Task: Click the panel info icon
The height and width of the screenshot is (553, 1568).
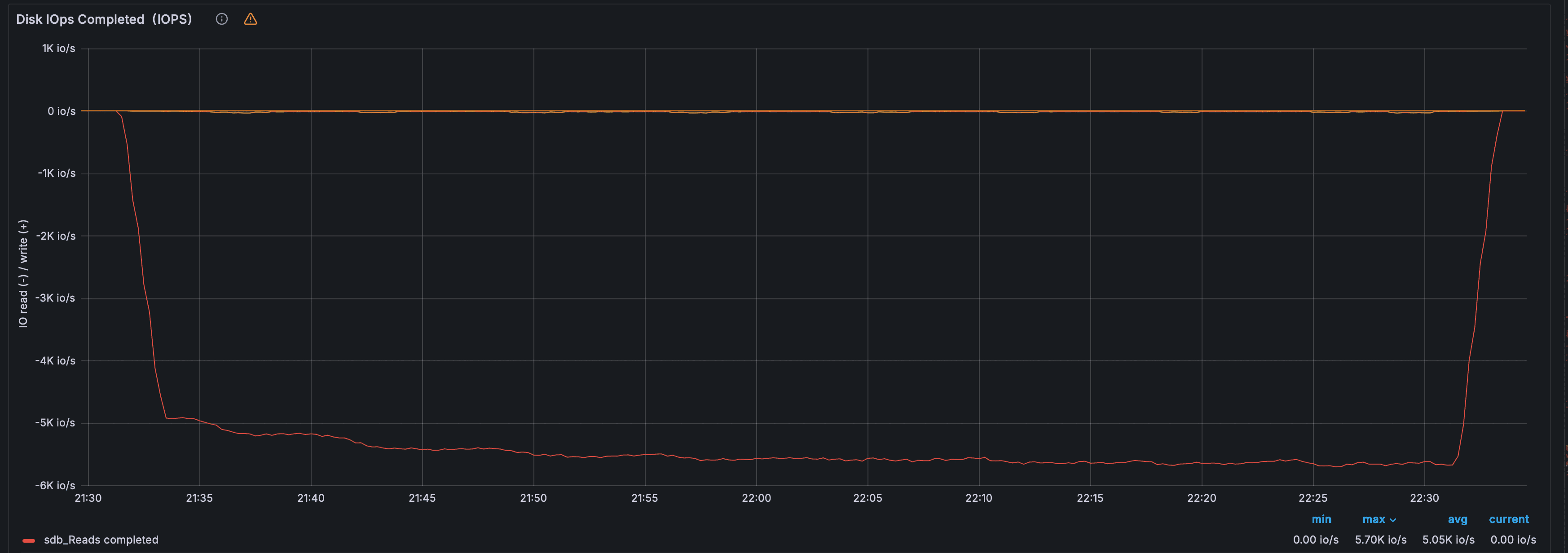Action: 221,19
